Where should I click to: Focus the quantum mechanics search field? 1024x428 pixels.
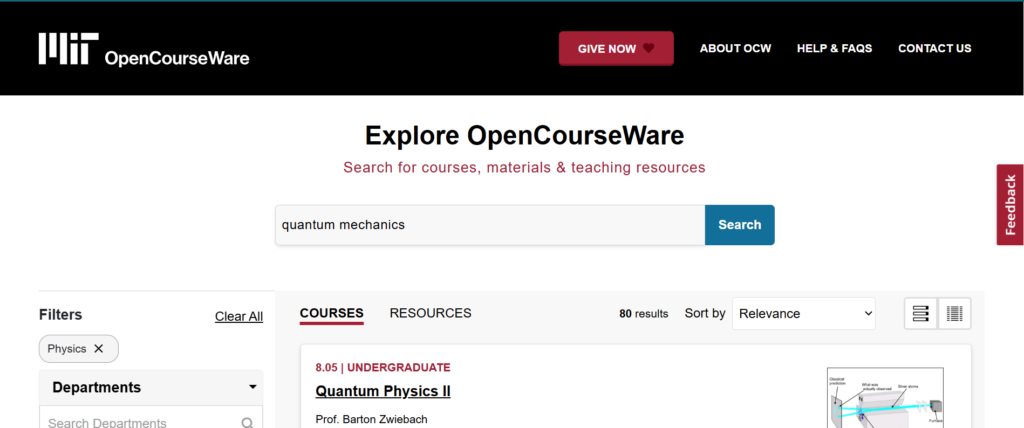pos(490,225)
